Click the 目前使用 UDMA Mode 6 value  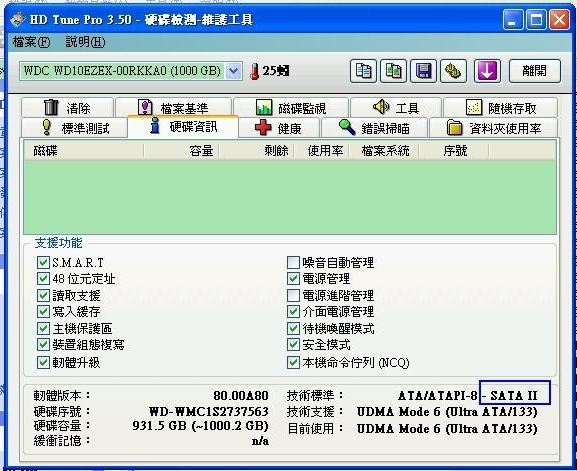click(447, 429)
